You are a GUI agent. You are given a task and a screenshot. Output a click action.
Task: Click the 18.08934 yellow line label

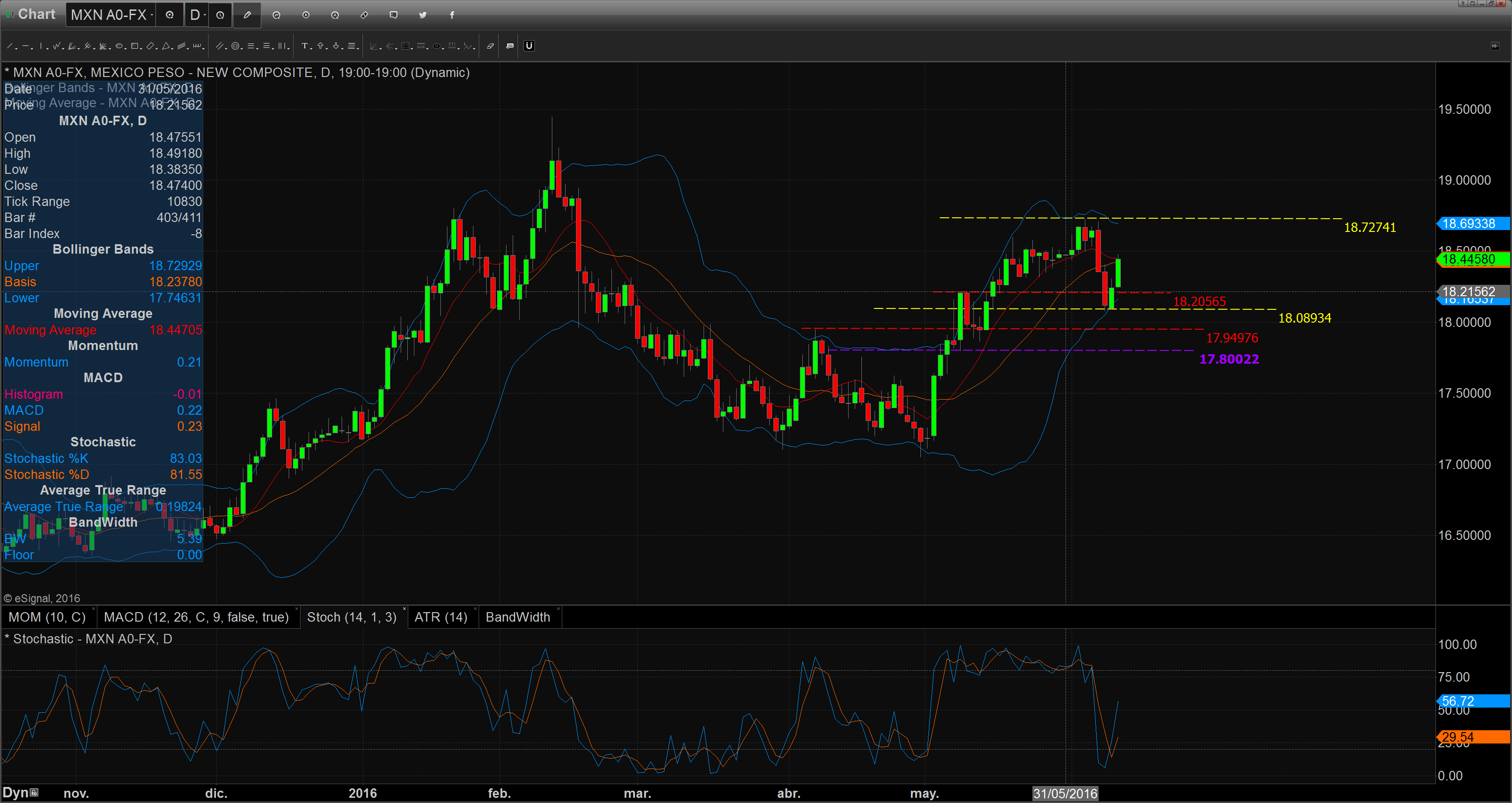pyautogui.click(x=1305, y=318)
